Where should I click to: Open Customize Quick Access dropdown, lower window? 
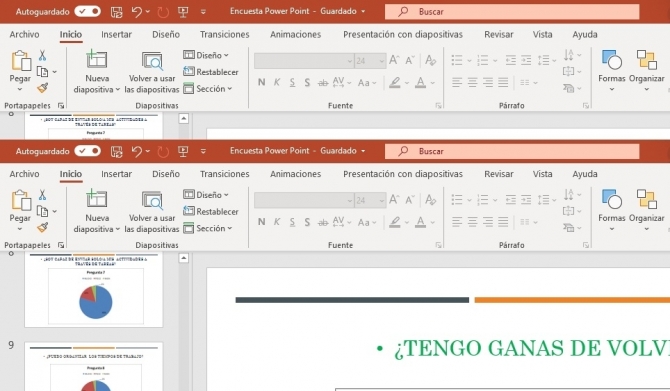point(203,151)
